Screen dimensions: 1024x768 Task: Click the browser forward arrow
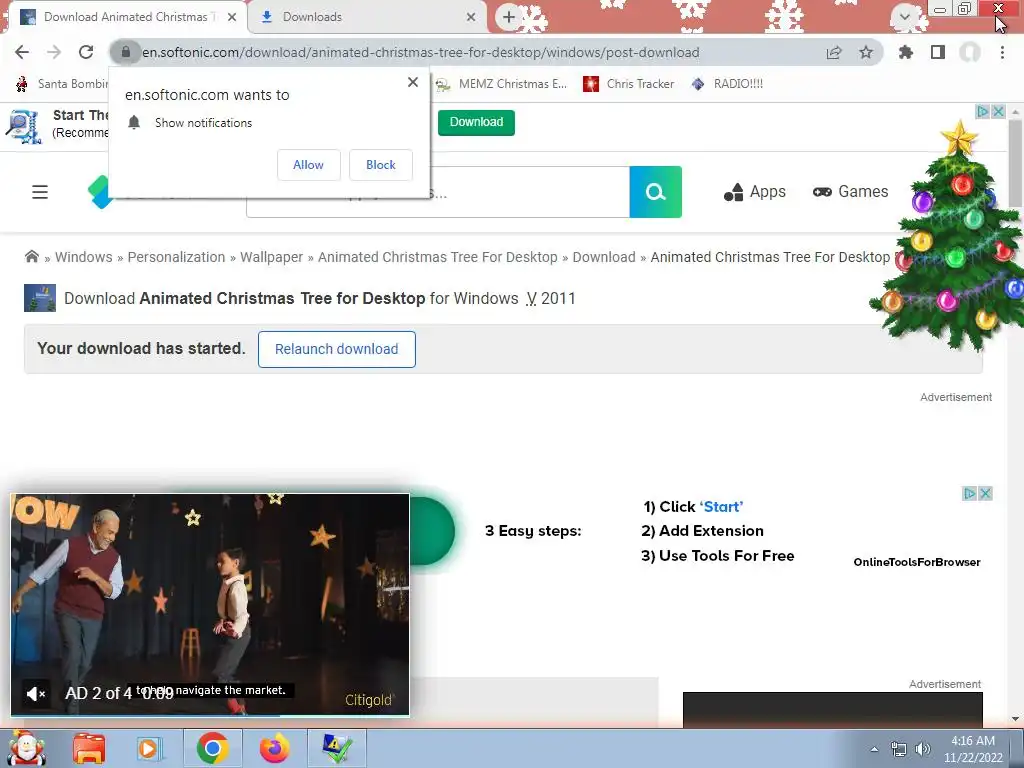pyautogui.click(x=54, y=52)
